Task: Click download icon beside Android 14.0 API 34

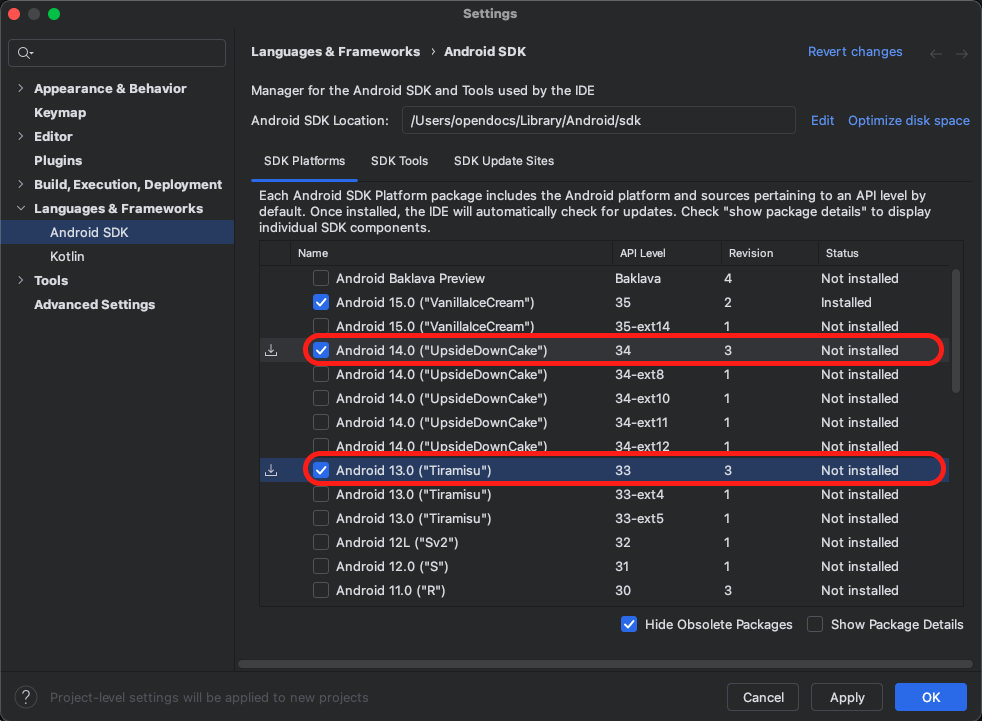Action: coord(271,350)
